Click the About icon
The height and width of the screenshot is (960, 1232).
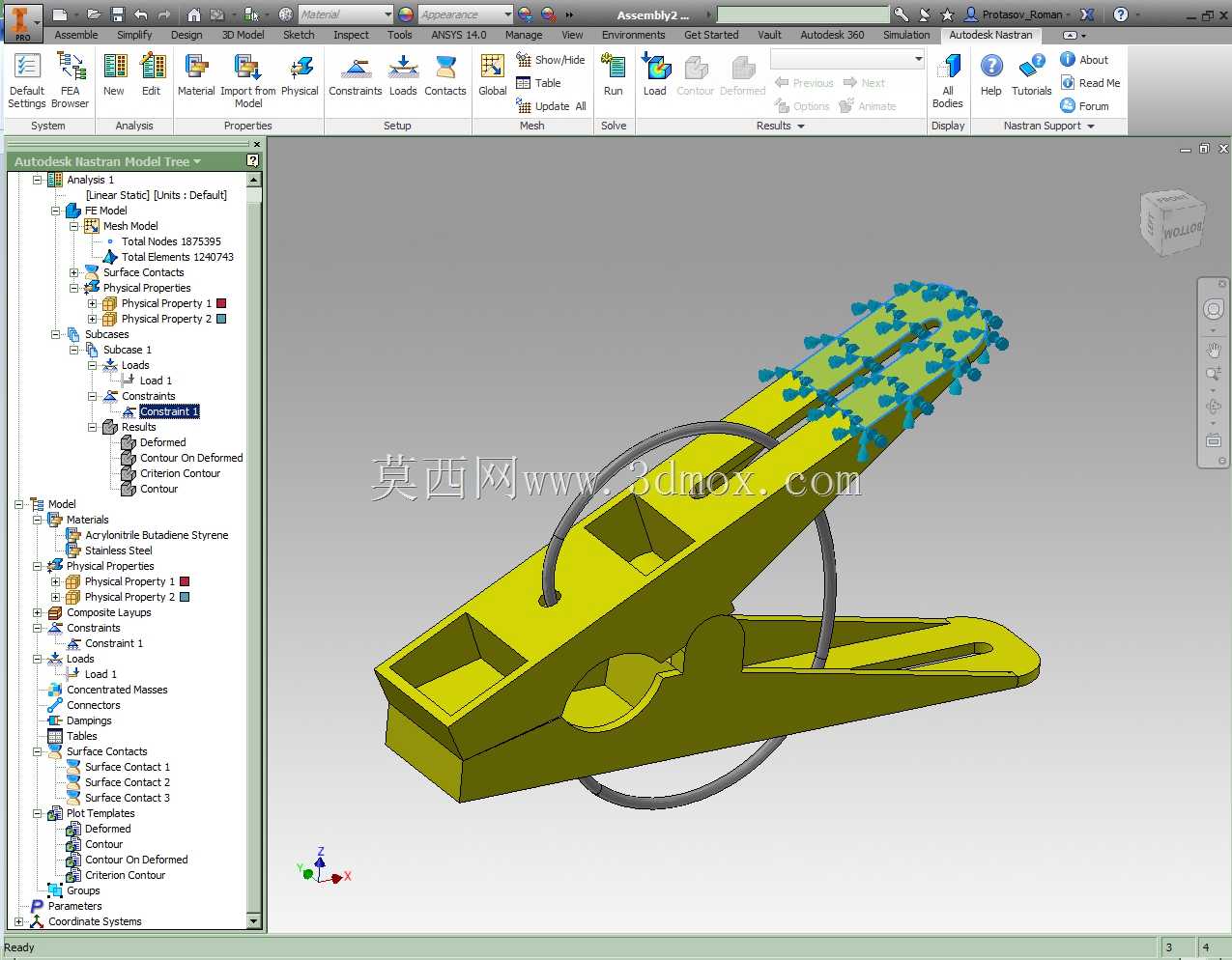1068,60
